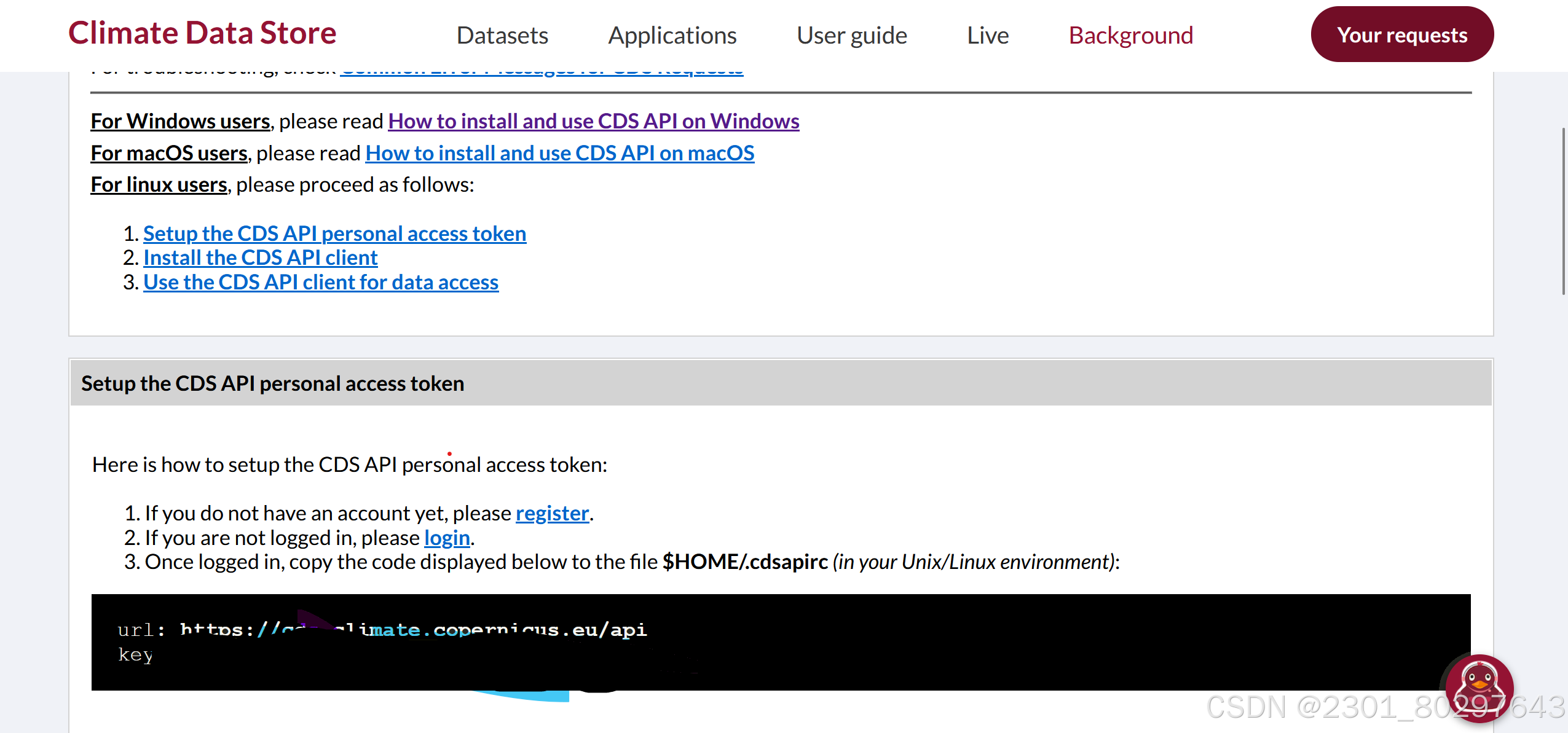Click the partially hidden Common Error Messages link
Viewport: 1568px width, 733px height.
click(541, 73)
